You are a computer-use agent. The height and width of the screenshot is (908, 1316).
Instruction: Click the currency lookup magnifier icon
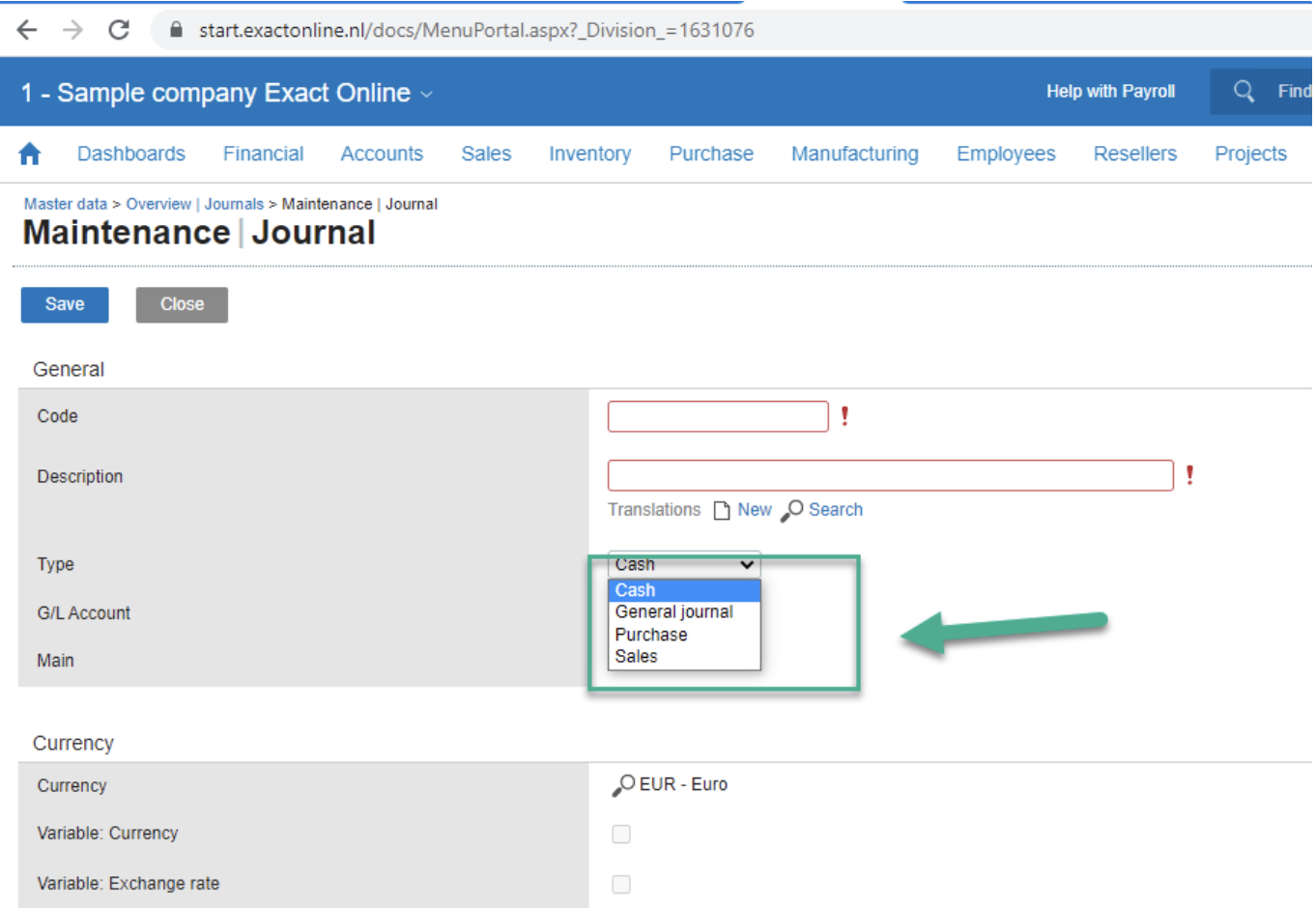[x=623, y=785]
